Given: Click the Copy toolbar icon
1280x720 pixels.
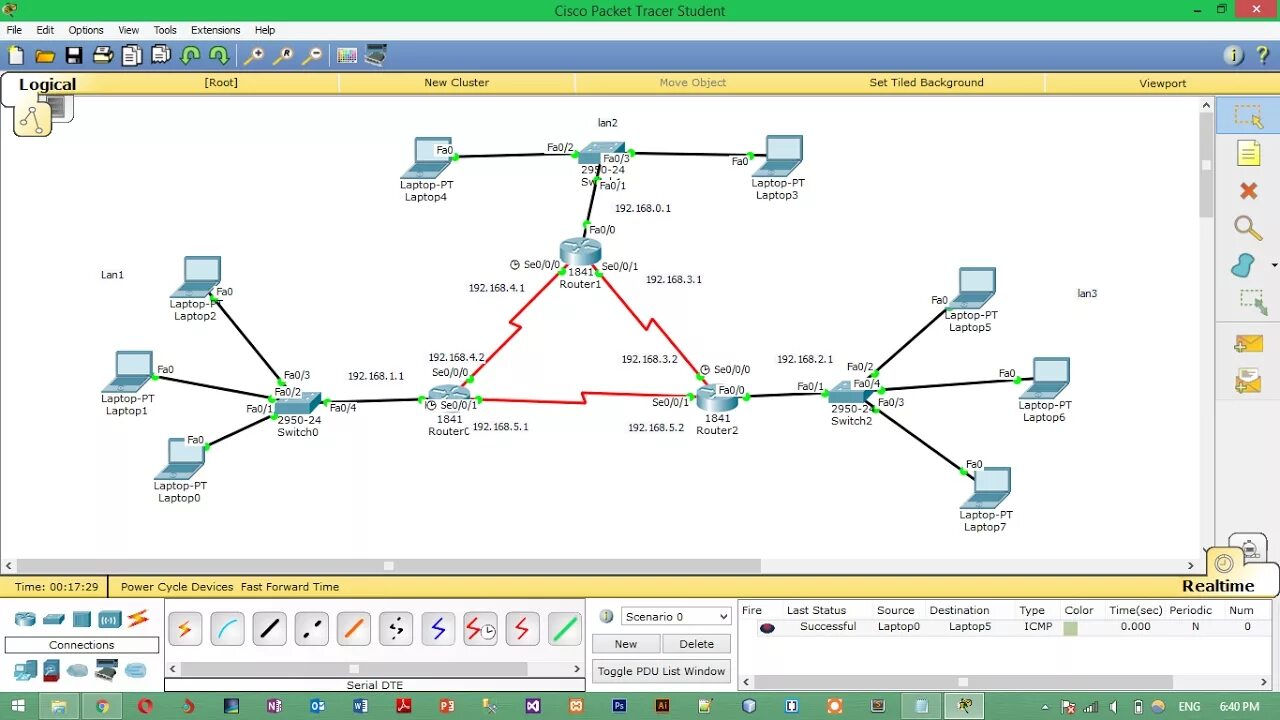Looking at the screenshot, I should tap(132, 56).
